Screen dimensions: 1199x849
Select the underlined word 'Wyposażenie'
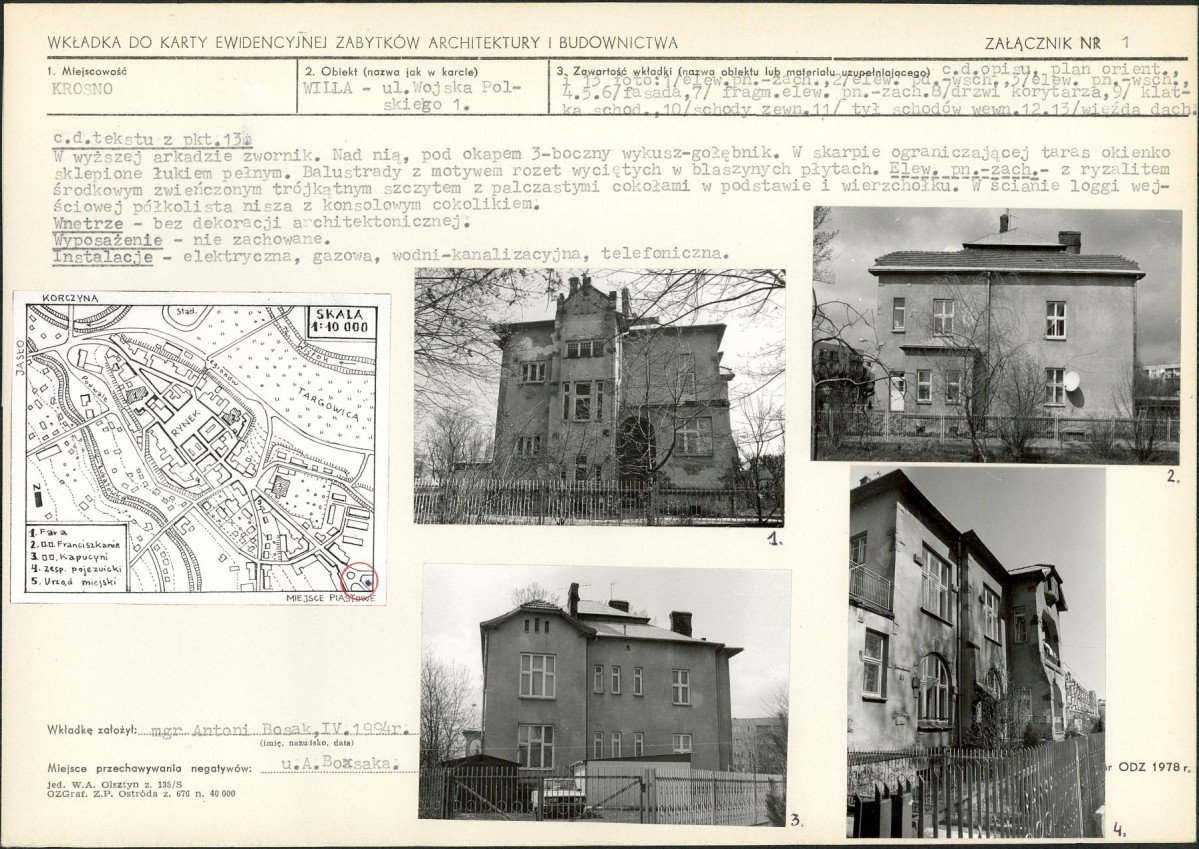[108, 240]
